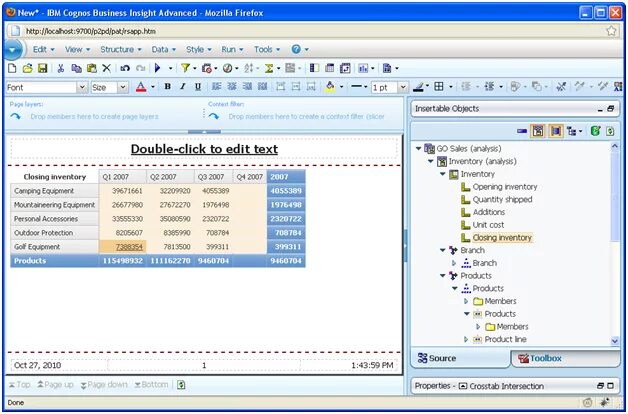Click the bookmark star in address bar
Image resolution: width=628 pixels, height=414 pixels.
[611, 31]
